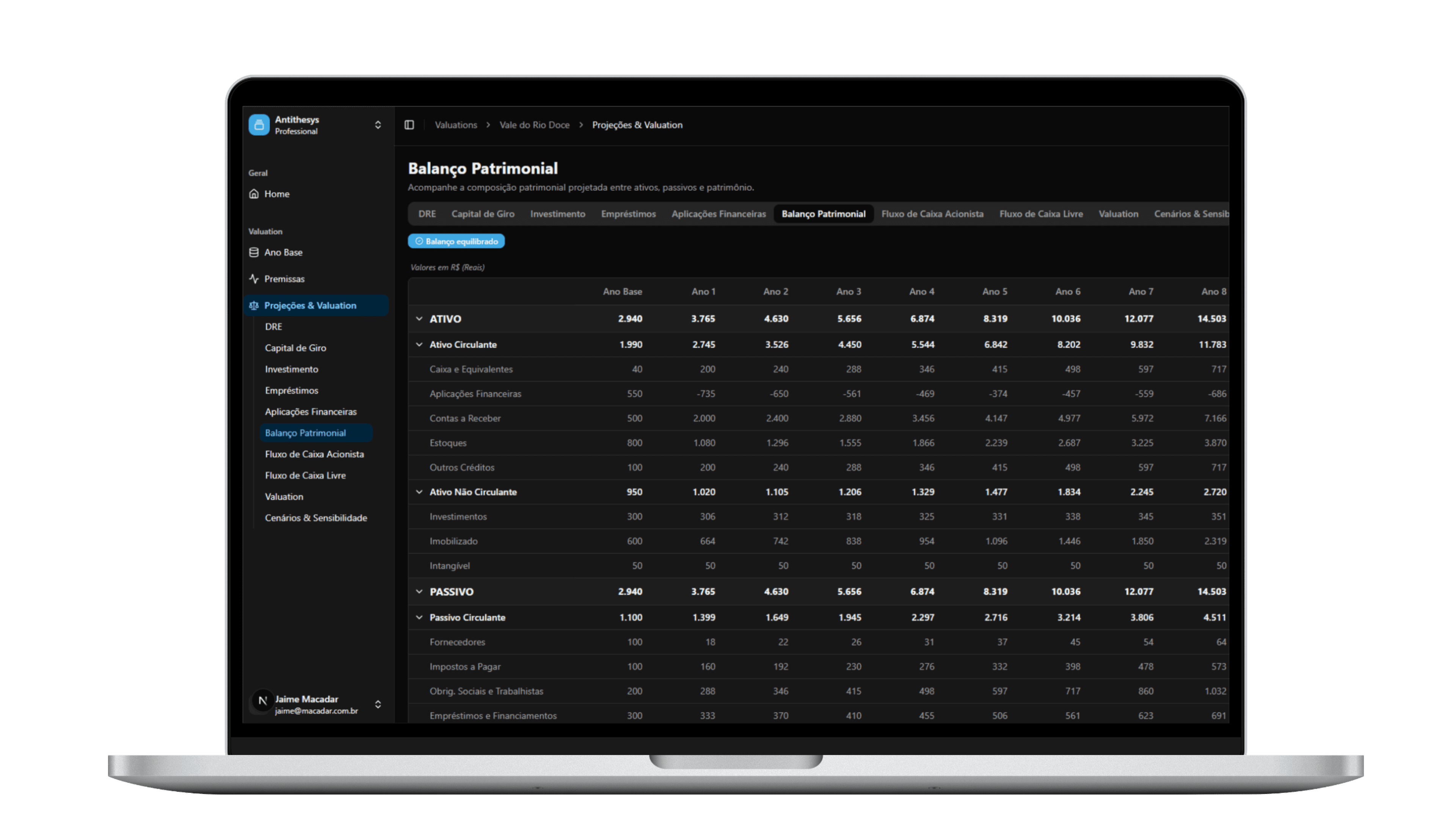
Task: Select Empréstimos in the sidebar menu
Action: tap(292, 390)
